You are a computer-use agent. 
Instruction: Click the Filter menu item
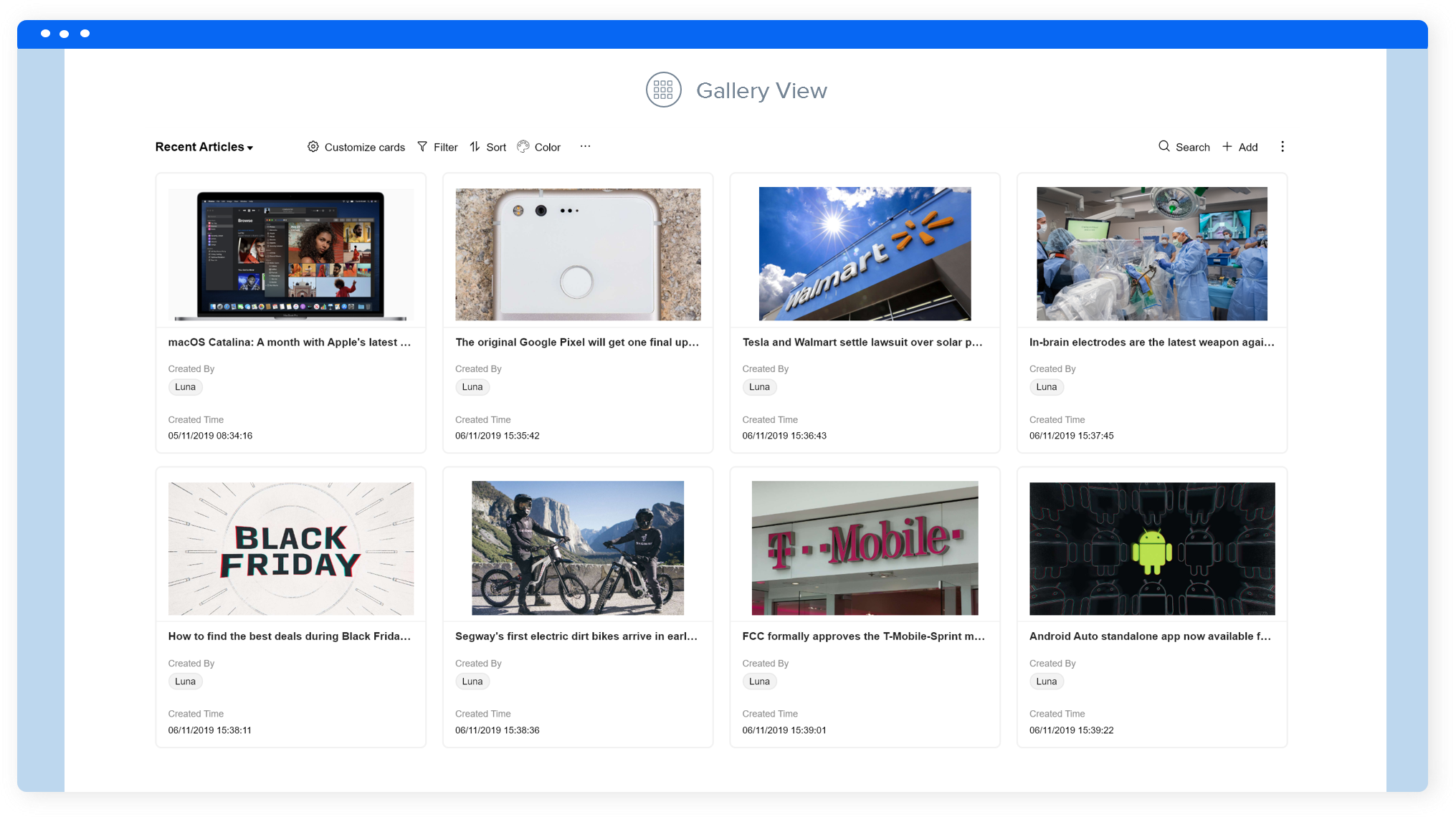(x=437, y=147)
